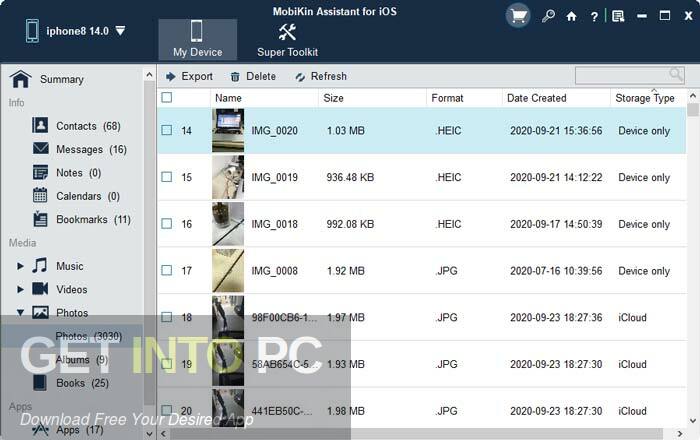The image size is (700, 440).
Task: Check the box for row 14 IMG_0020
Action: 167,130
